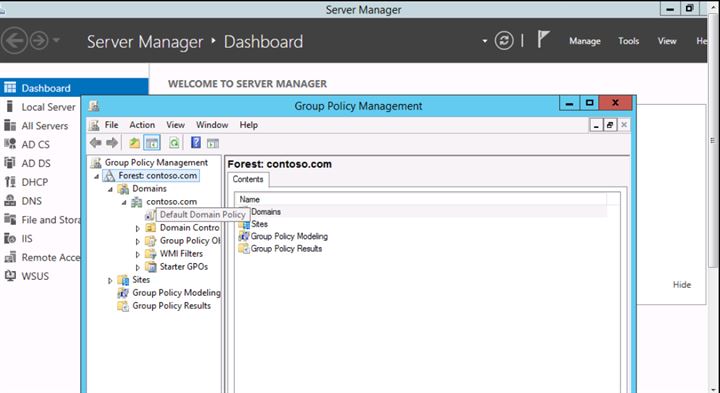Click the Notifications flag icon in Server Manager
The height and width of the screenshot is (393, 720).
pyautogui.click(x=543, y=40)
